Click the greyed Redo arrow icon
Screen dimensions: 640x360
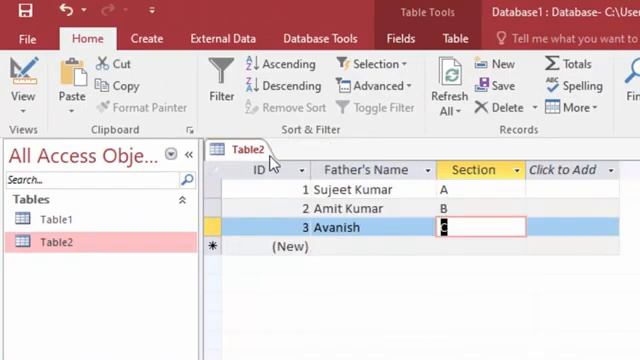108,9
